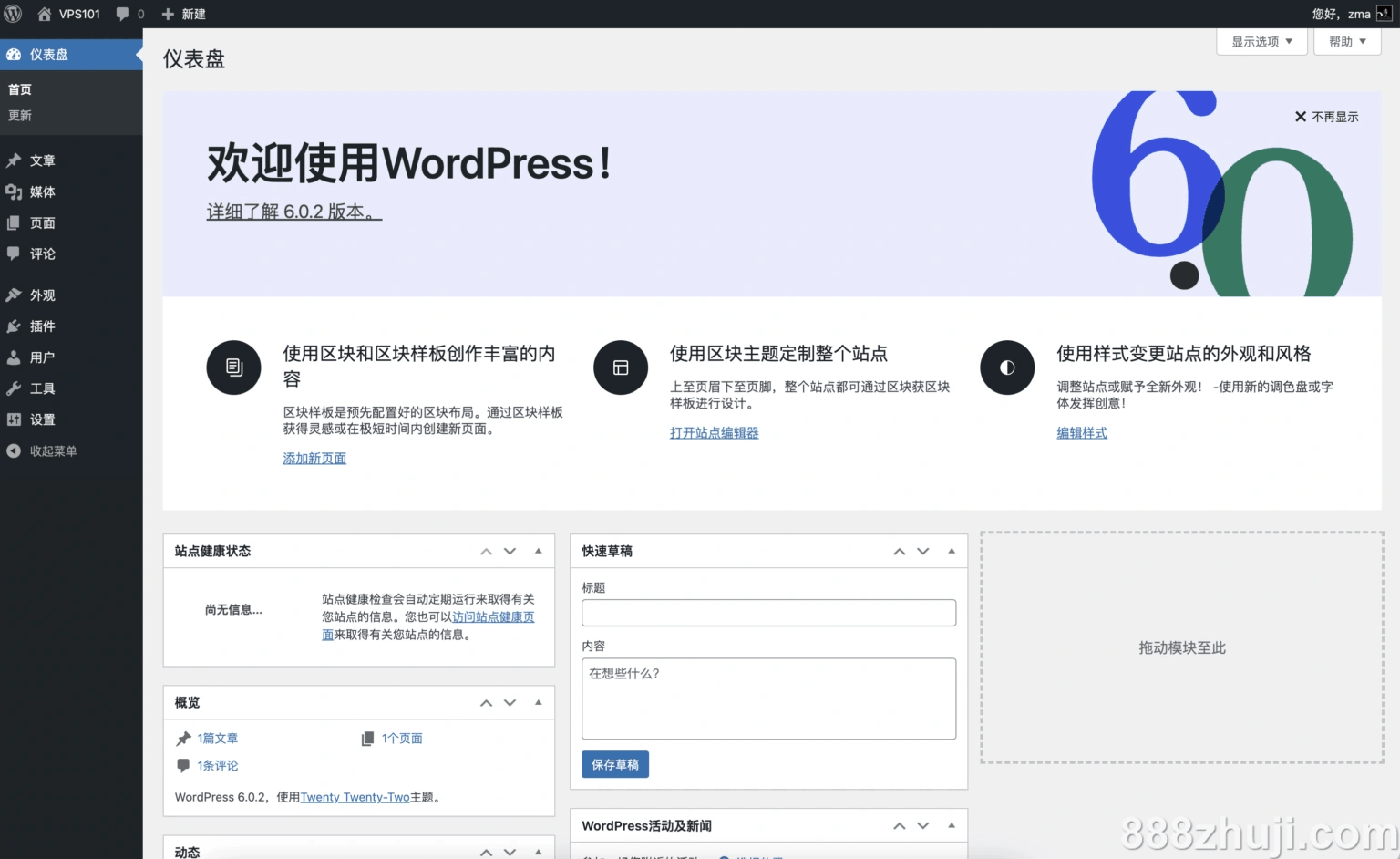
Task: Follow the 打开站点编辑器 link
Action: coord(715,433)
